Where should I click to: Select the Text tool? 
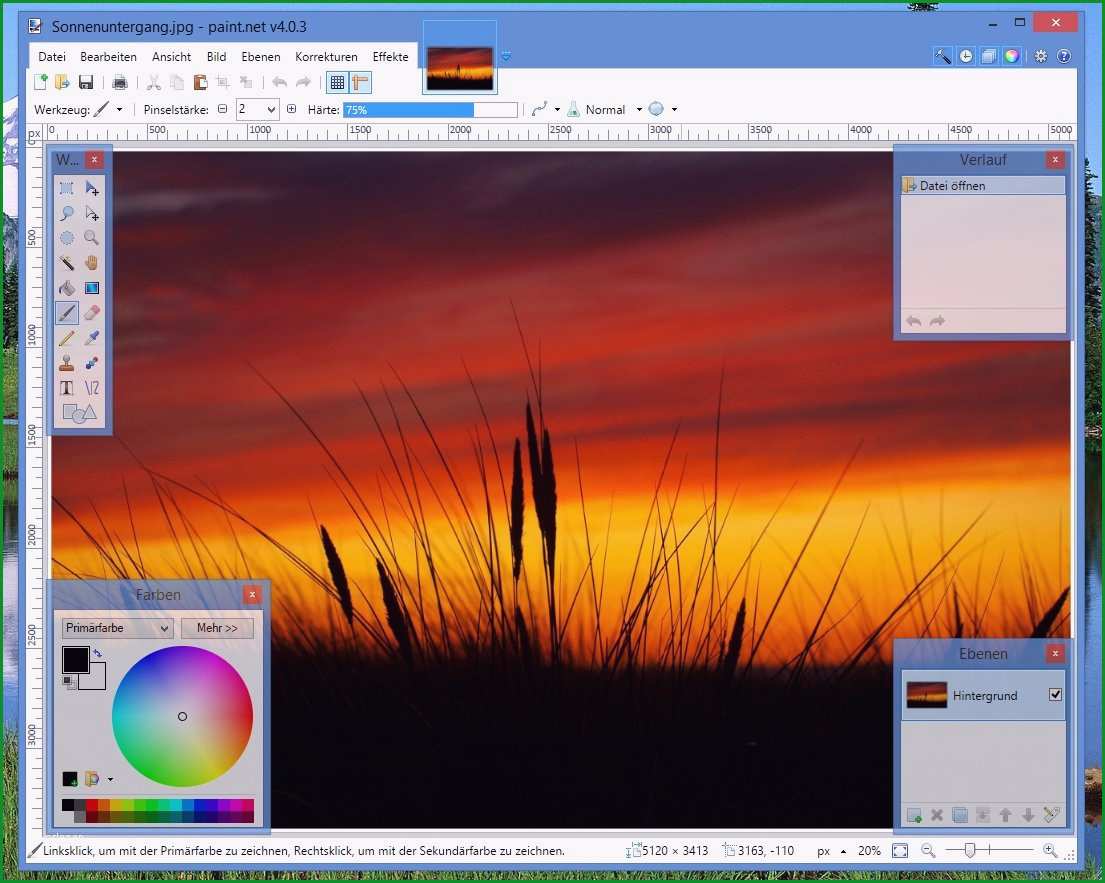click(x=67, y=388)
